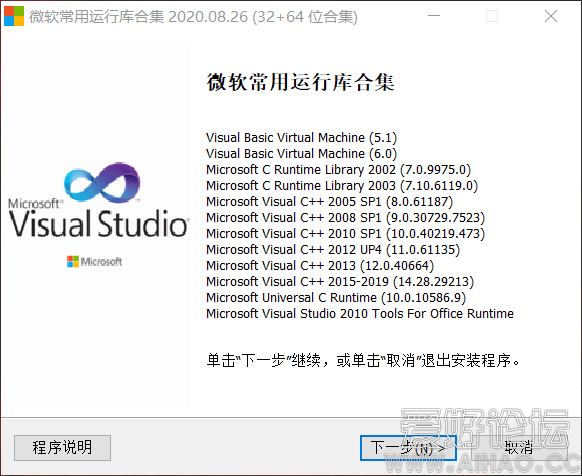Click Visual Studio 2010 Tools For Office Runtime line
Viewport: 582px width, 476px height.
click(360, 313)
